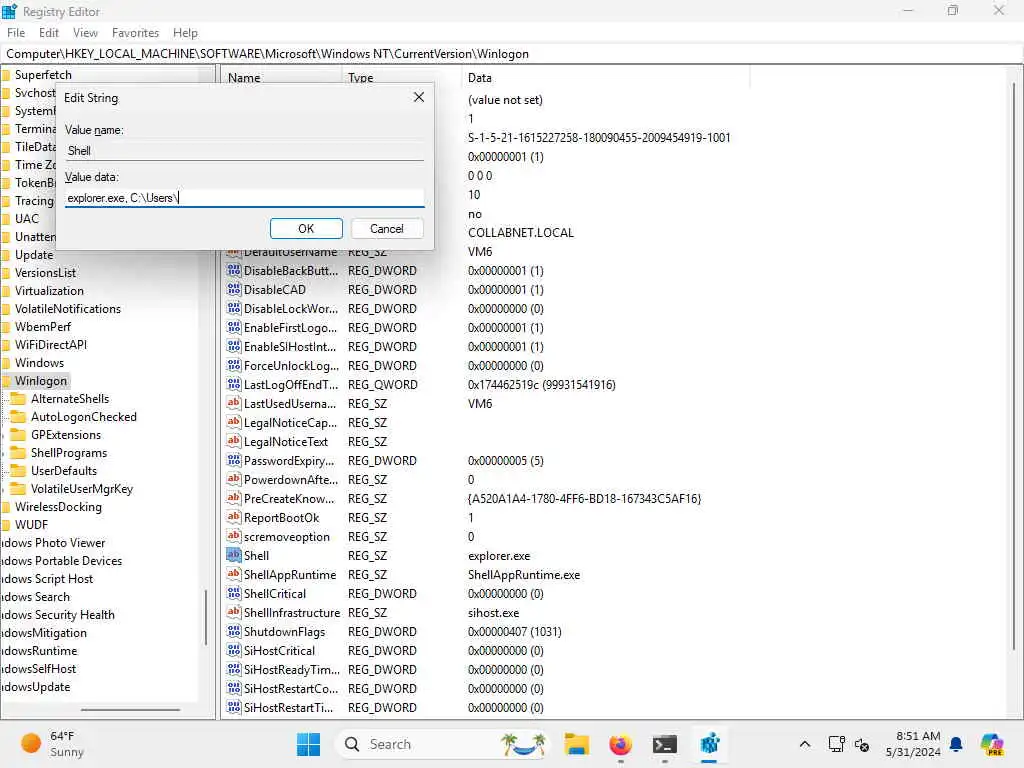Click the SiHostReadyTimeOut value name
The image size is (1024, 768).
pyautogui.click(x=291, y=669)
